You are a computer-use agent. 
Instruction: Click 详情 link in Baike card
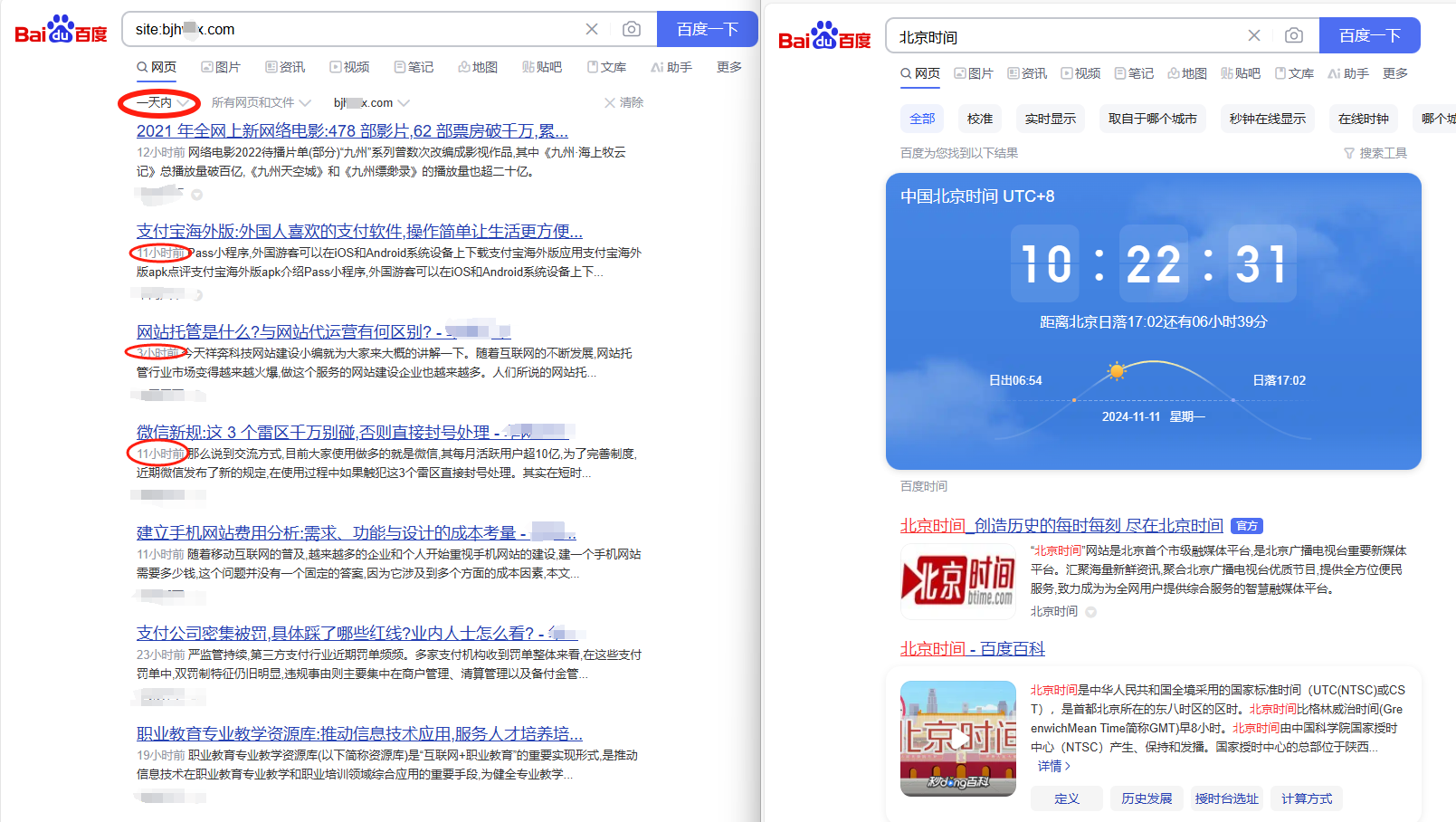1054,766
